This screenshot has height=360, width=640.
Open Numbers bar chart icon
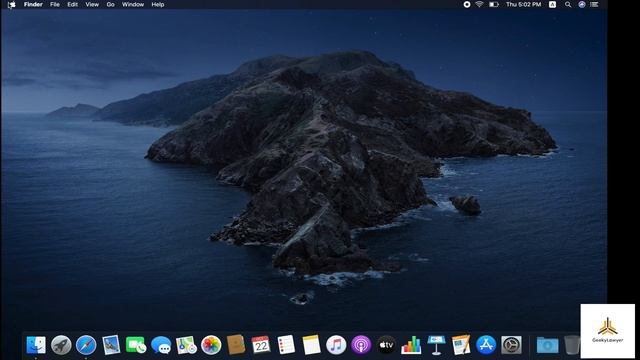(x=411, y=345)
